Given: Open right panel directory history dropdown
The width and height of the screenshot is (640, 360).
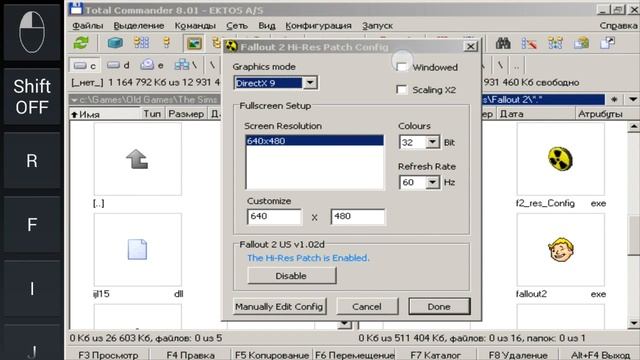Looking at the screenshot, I should coord(632,99).
